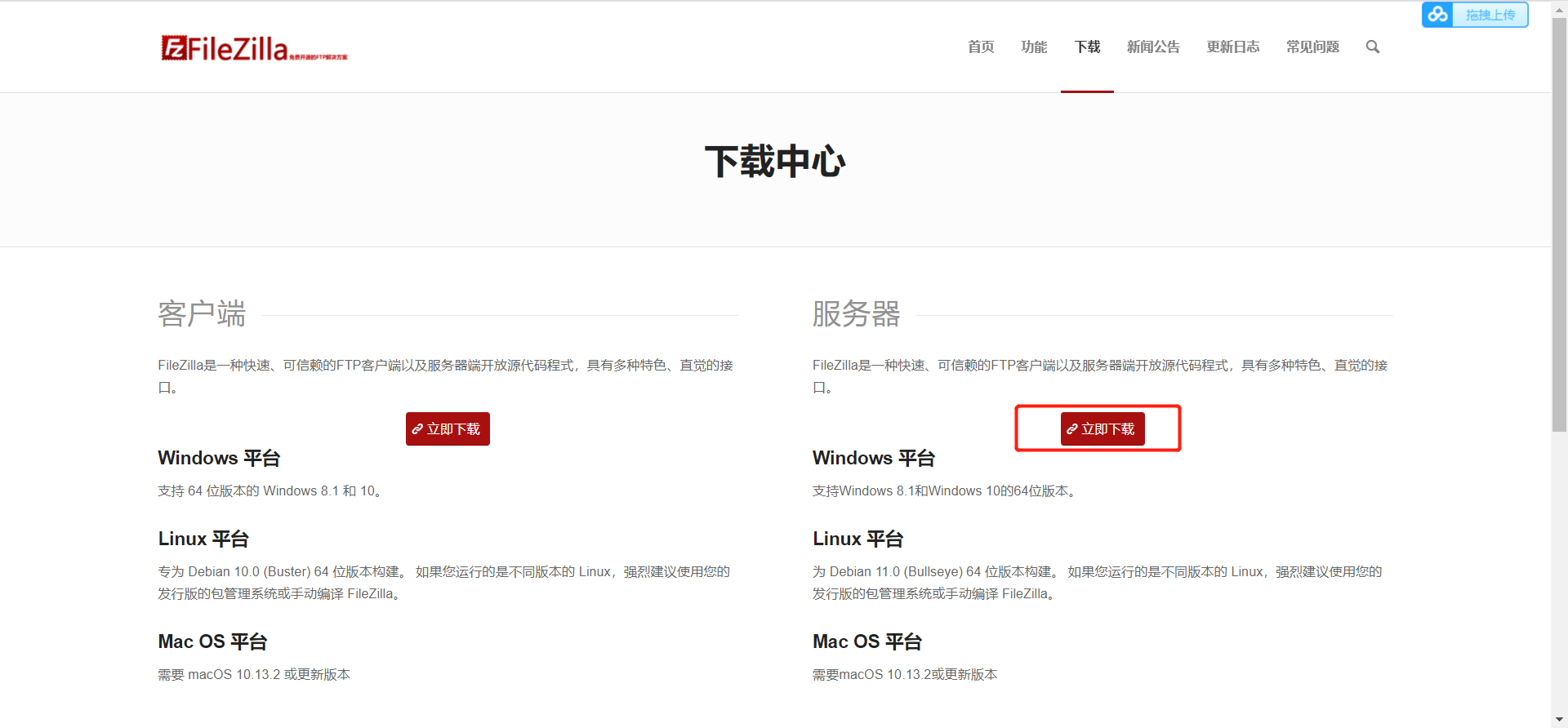Click the cloud upload icon

coord(1437,15)
